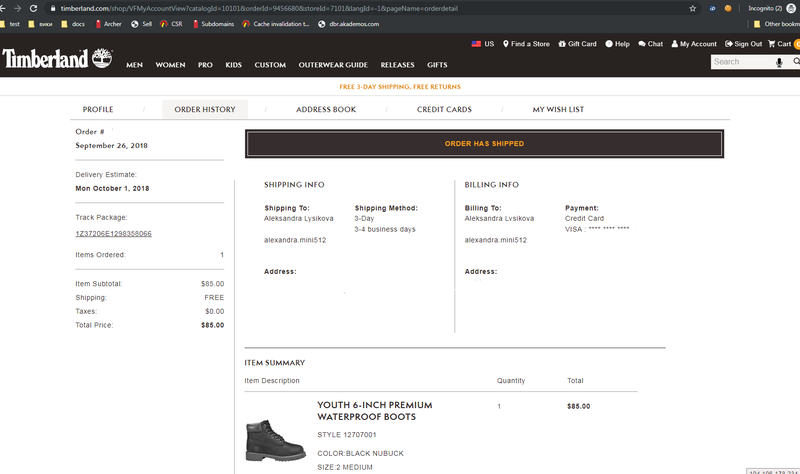
Task: Switch to the Credit Cards tab
Action: coord(444,109)
